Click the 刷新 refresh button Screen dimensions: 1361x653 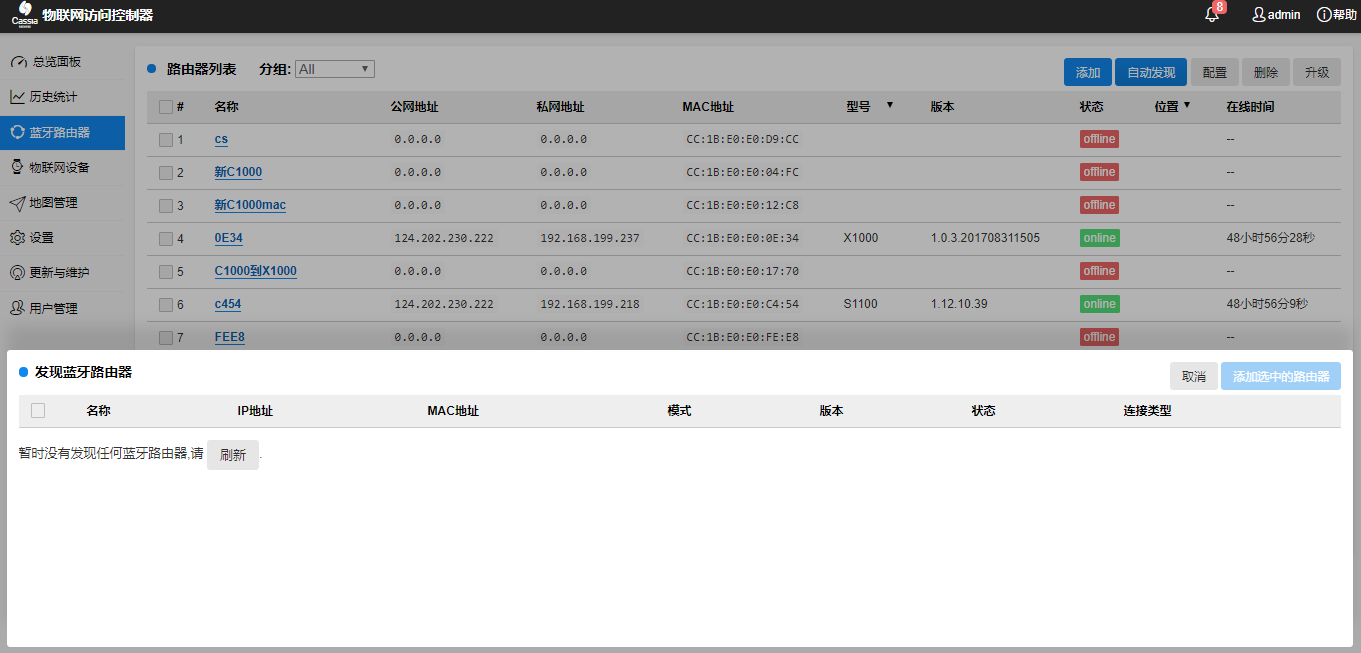click(232, 455)
